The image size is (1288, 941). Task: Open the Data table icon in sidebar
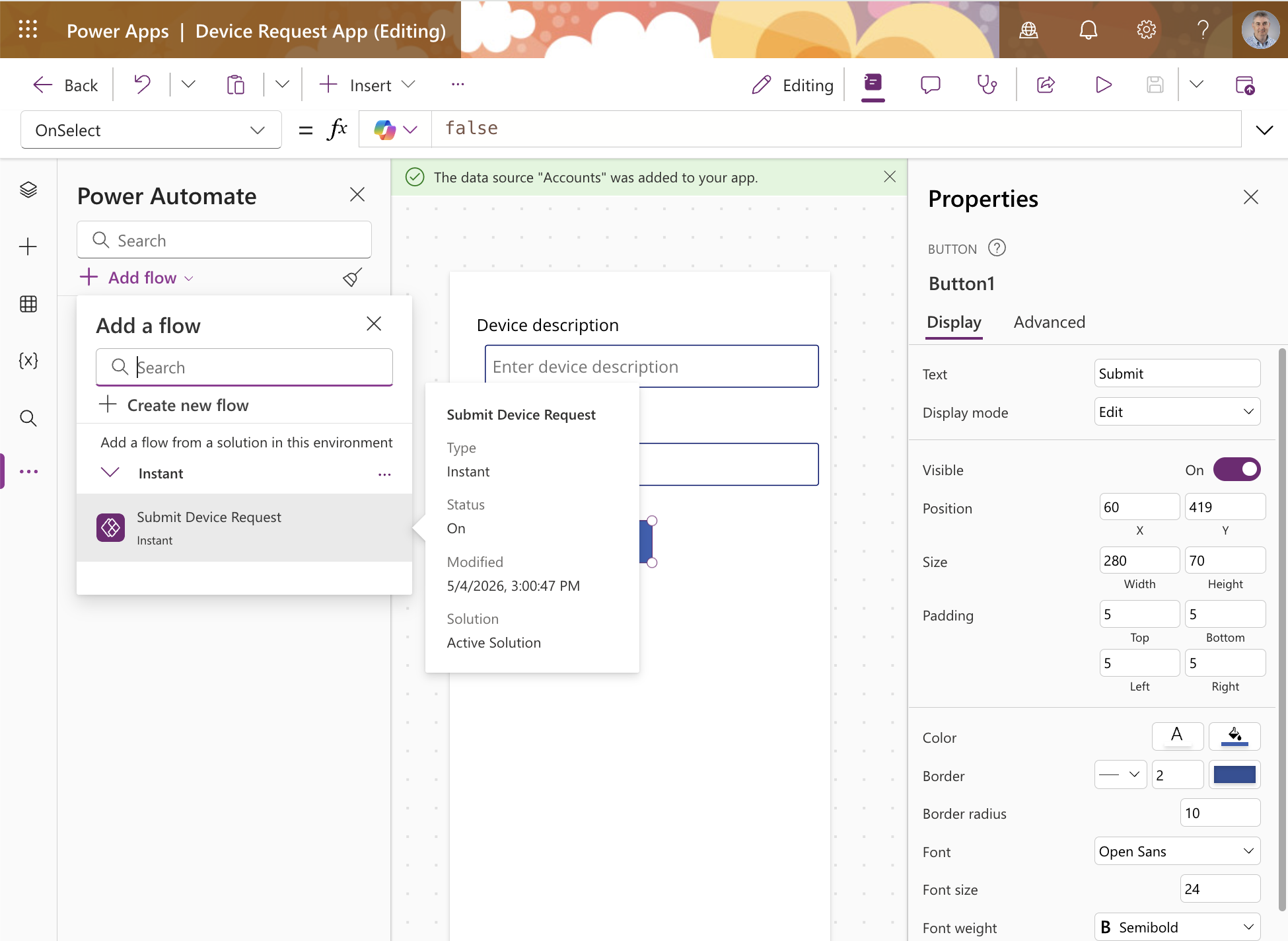28,304
